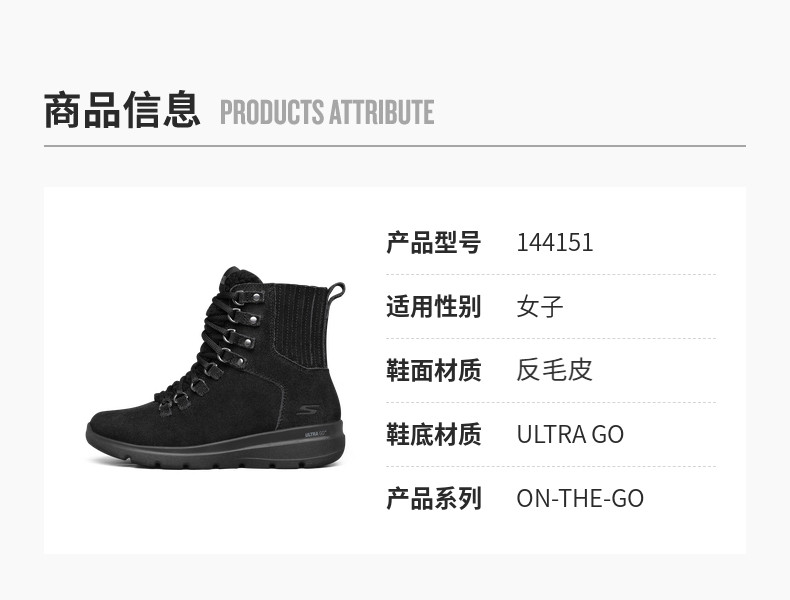Select the model number 144151
Image resolution: width=790 pixels, height=600 pixels.
pyautogui.click(x=555, y=243)
